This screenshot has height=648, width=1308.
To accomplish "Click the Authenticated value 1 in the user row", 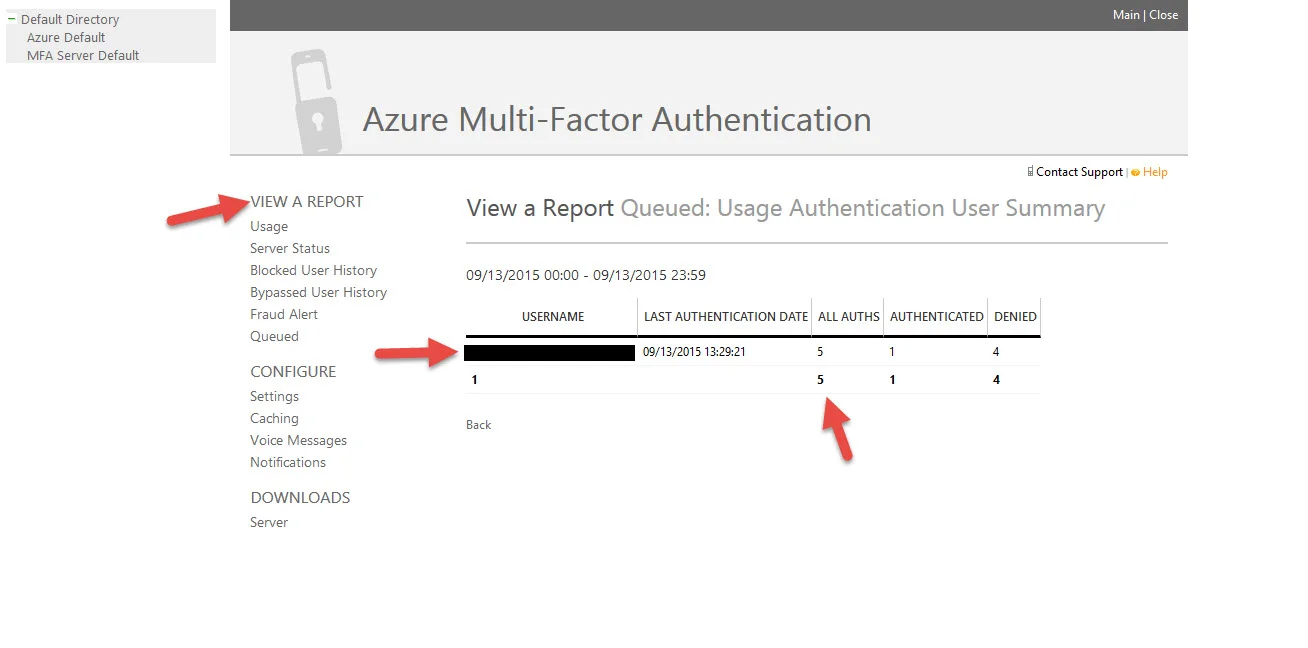I will [x=892, y=352].
